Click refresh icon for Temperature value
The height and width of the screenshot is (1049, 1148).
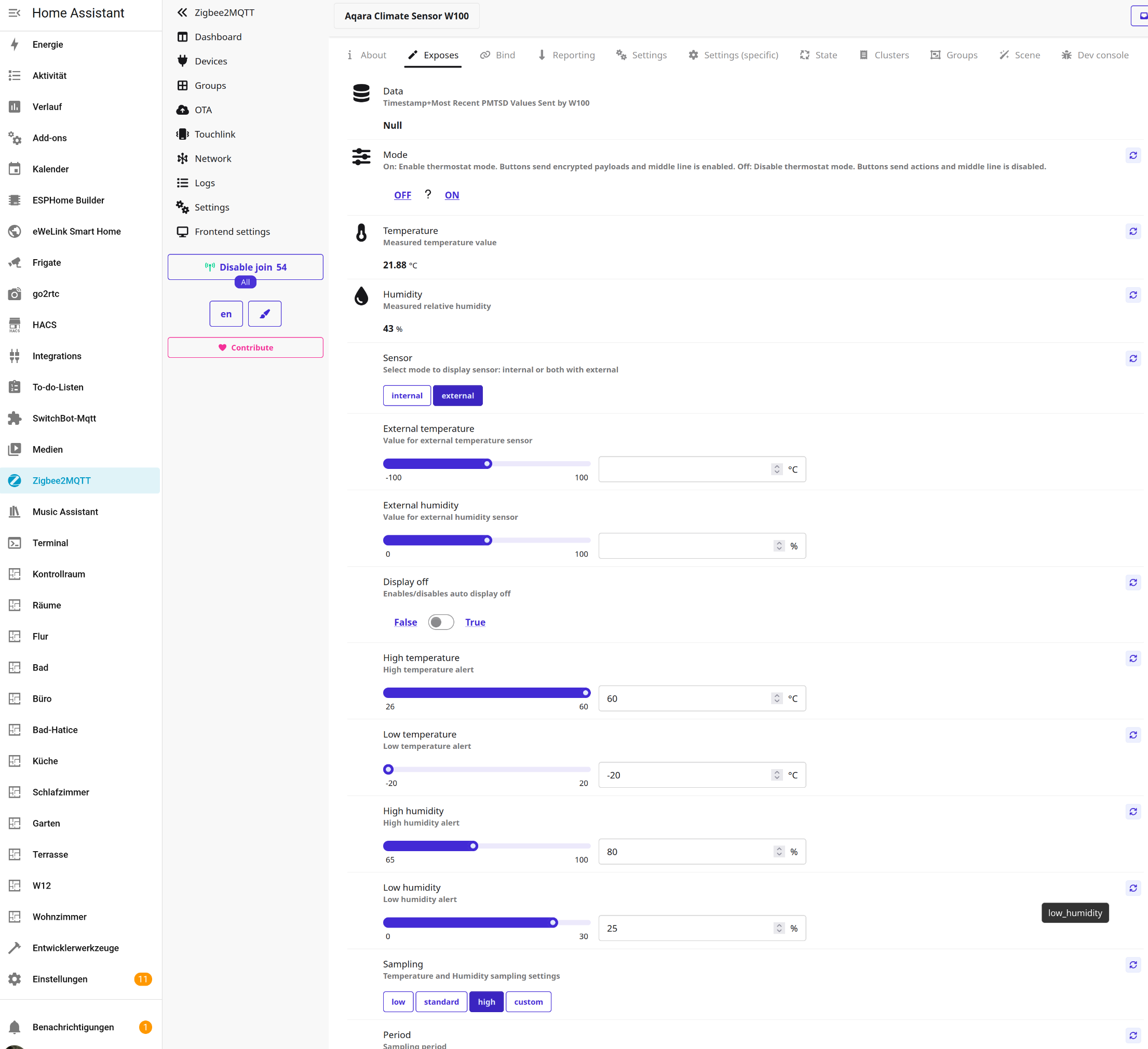(x=1132, y=231)
